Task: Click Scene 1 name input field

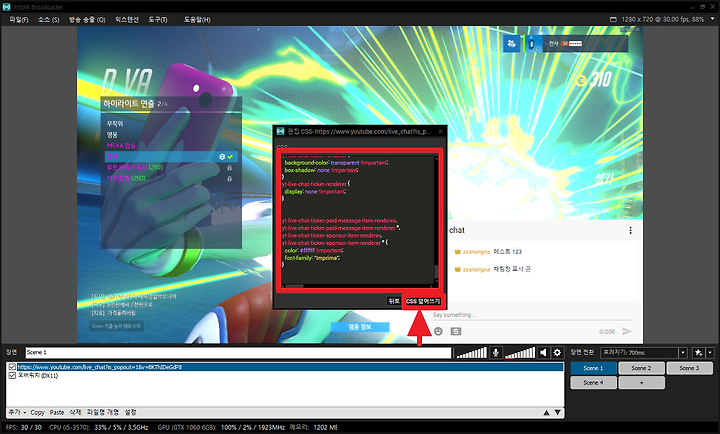Action: [x=238, y=353]
